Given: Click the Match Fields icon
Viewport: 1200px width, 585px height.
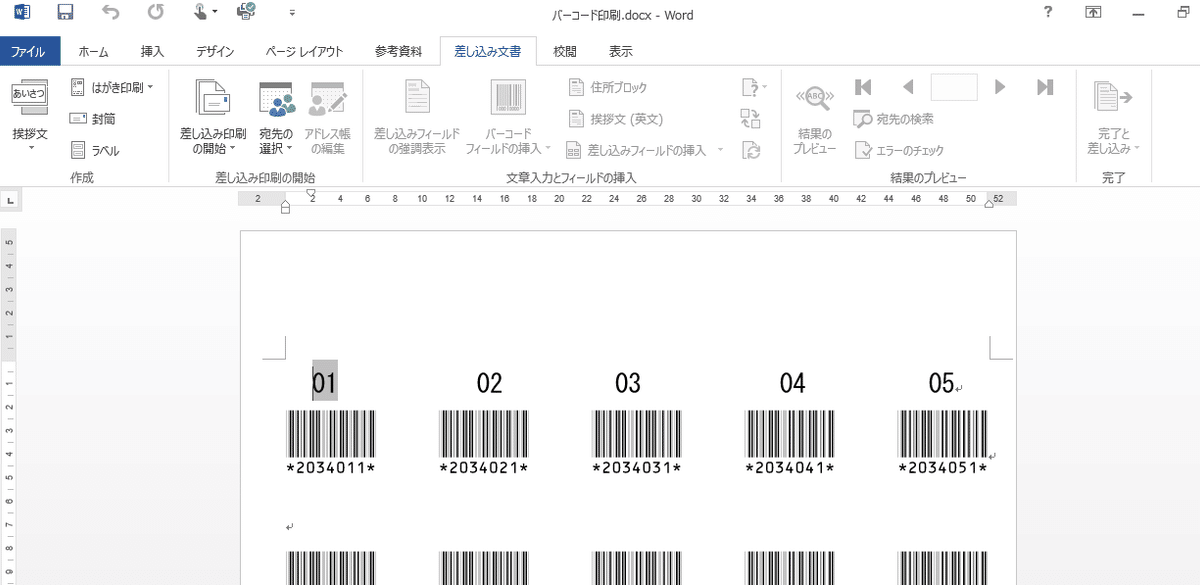Looking at the screenshot, I should coord(750,119).
